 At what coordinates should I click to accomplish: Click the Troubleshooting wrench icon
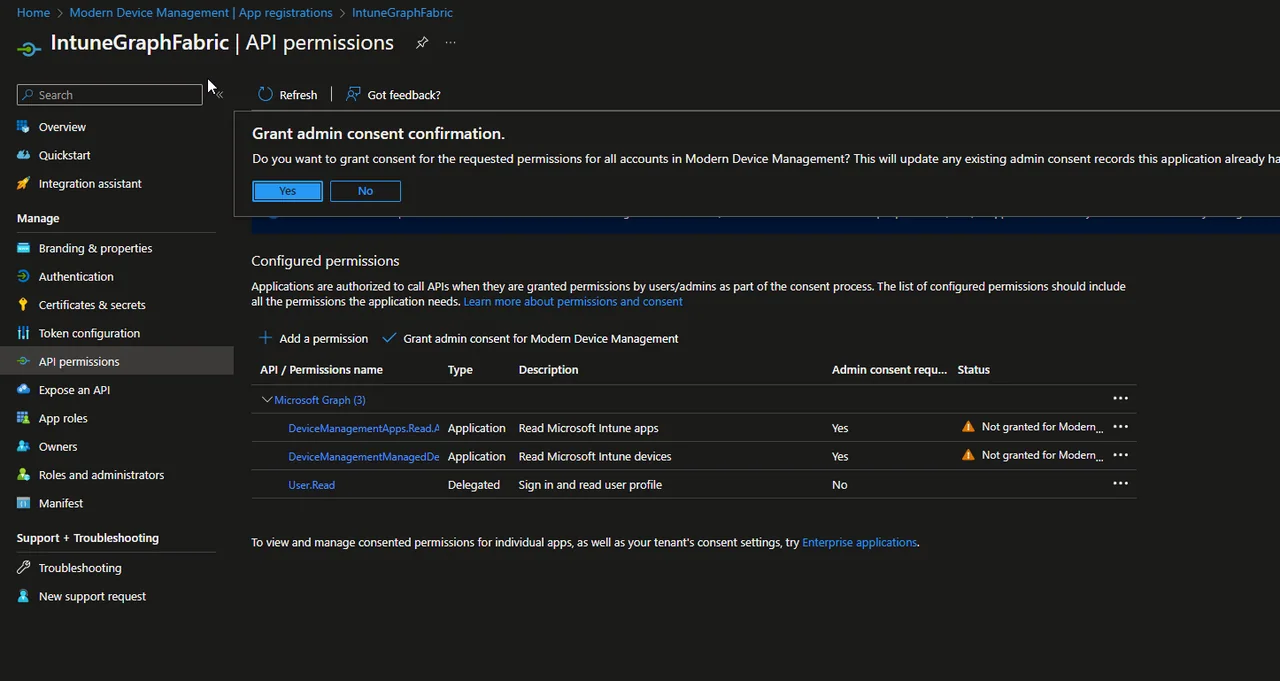pos(24,568)
